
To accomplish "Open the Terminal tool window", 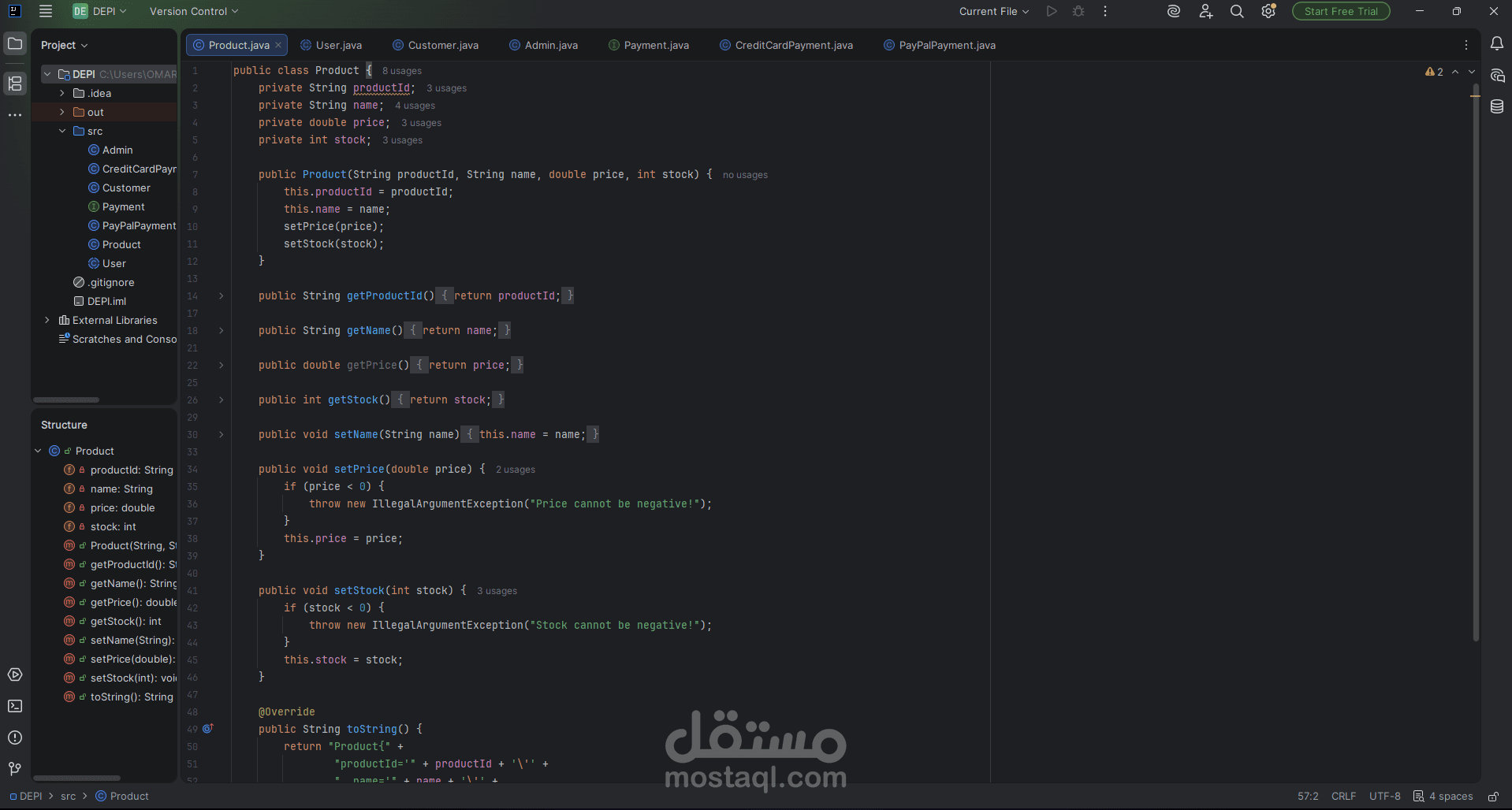I will pyautogui.click(x=15, y=707).
